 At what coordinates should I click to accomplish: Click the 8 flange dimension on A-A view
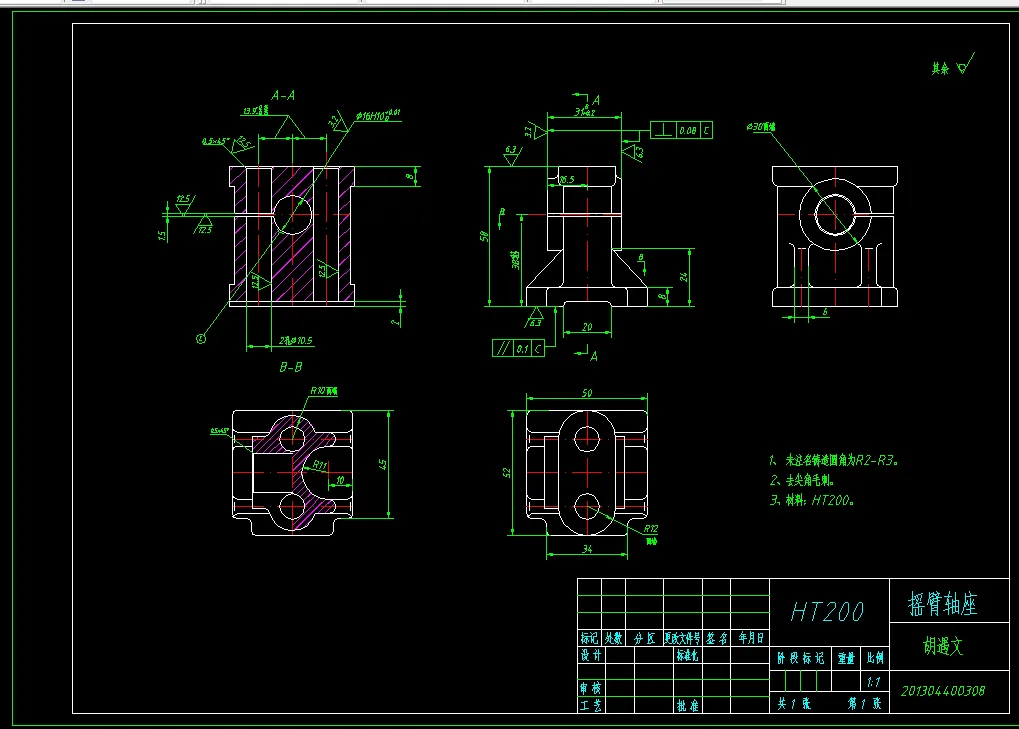(409, 176)
